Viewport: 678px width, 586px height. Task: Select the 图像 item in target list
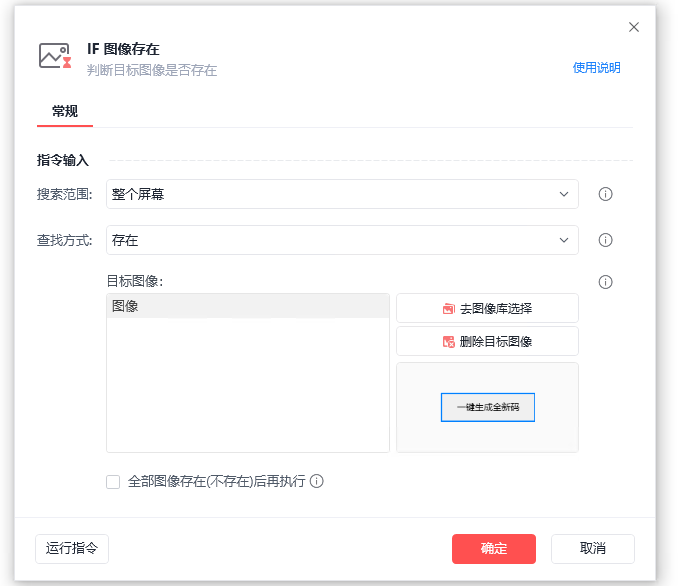click(248, 306)
